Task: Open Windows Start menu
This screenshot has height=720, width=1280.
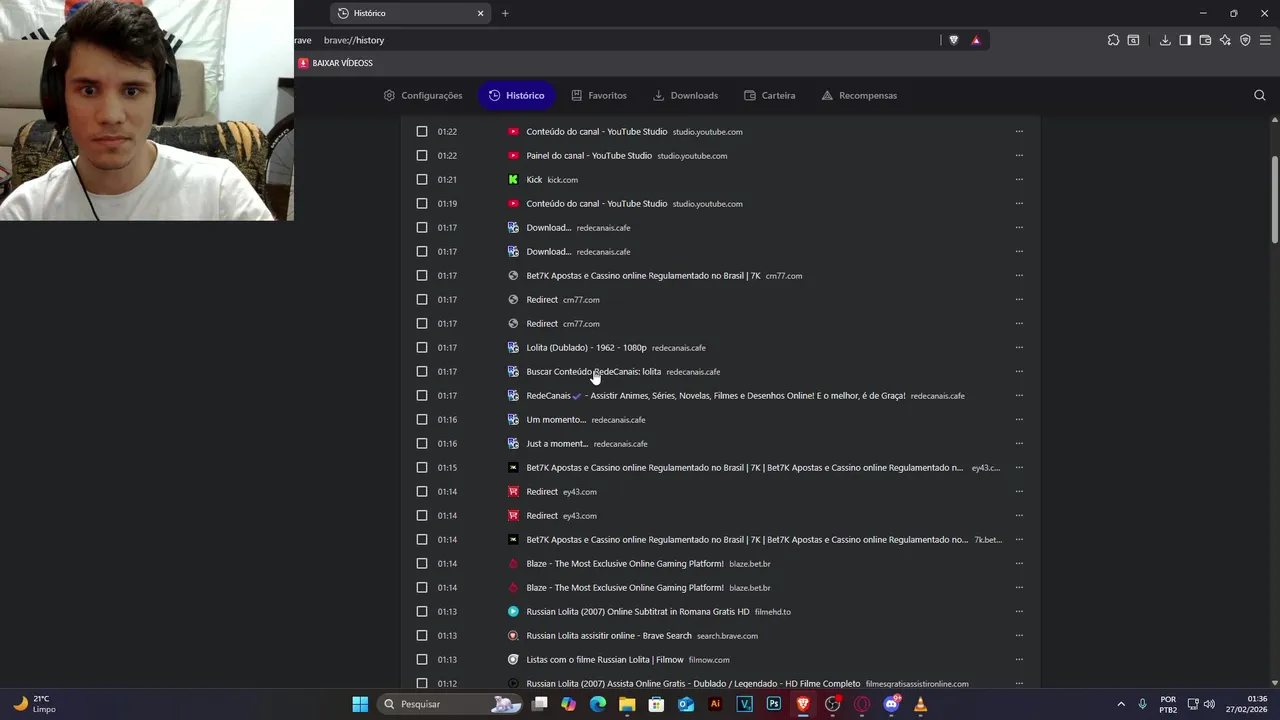Action: [360, 704]
